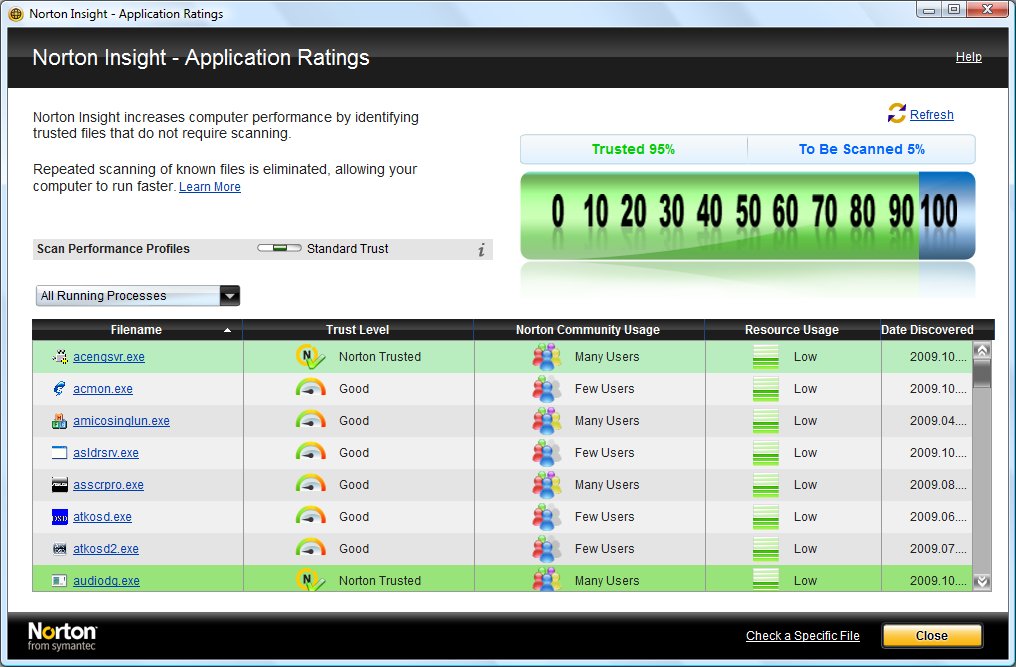Click resource usage bars icon for atkosd.exe
Viewport: 1016px width, 667px height.
[765, 517]
